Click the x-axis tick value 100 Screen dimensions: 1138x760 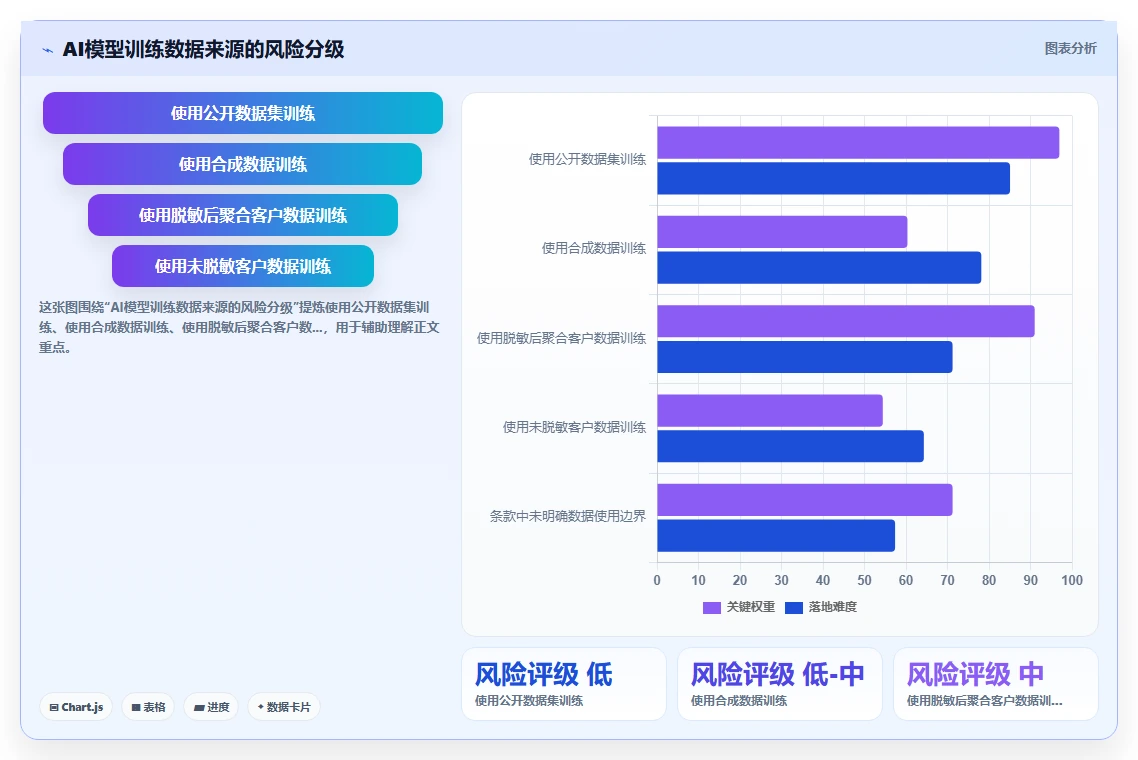point(1072,580)
